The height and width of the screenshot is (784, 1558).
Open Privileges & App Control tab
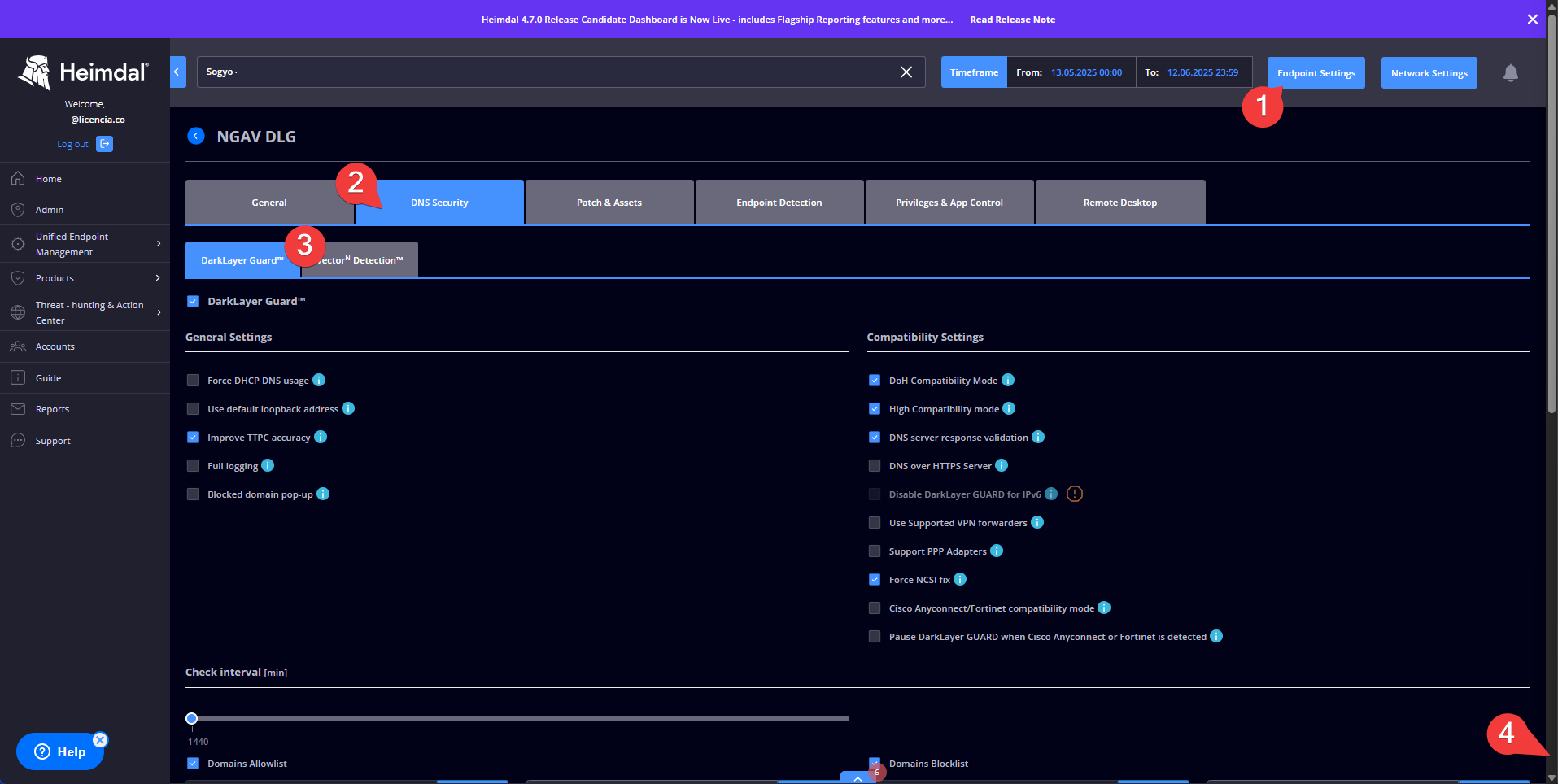click(x=949, y=202)
